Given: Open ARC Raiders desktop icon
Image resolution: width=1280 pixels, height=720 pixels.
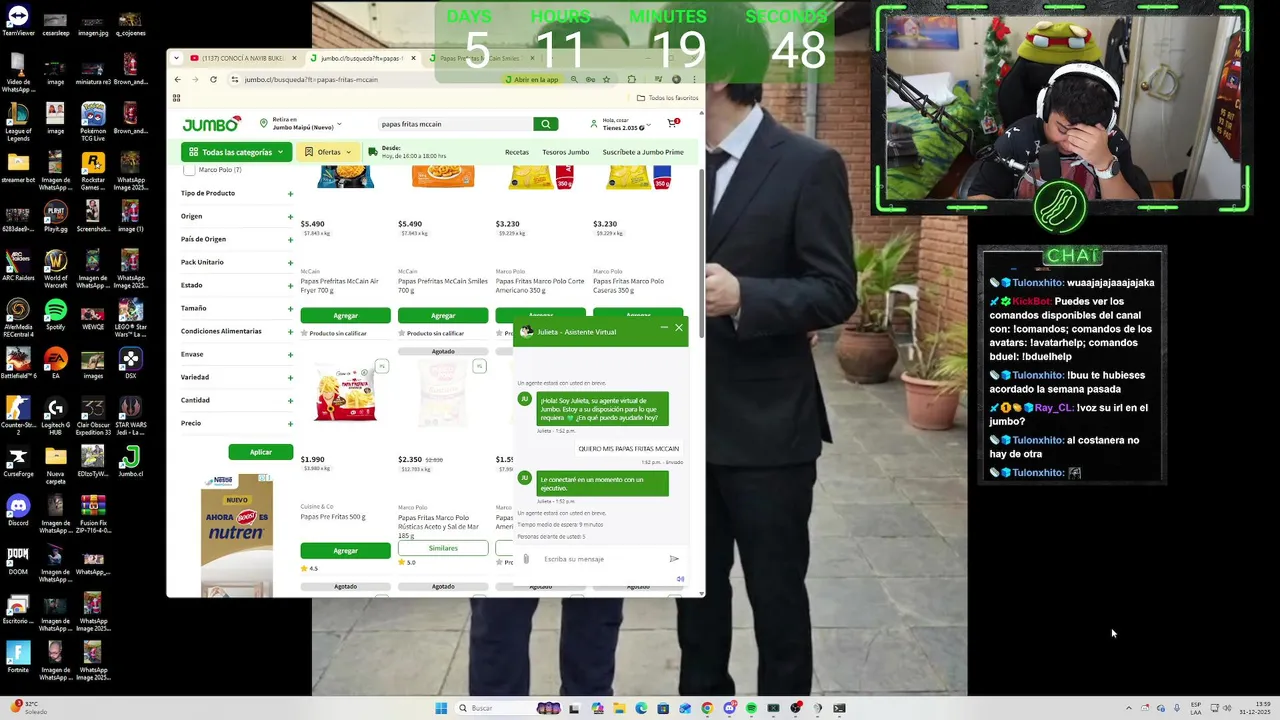Looking at the screenshot, I should (18, 263).
